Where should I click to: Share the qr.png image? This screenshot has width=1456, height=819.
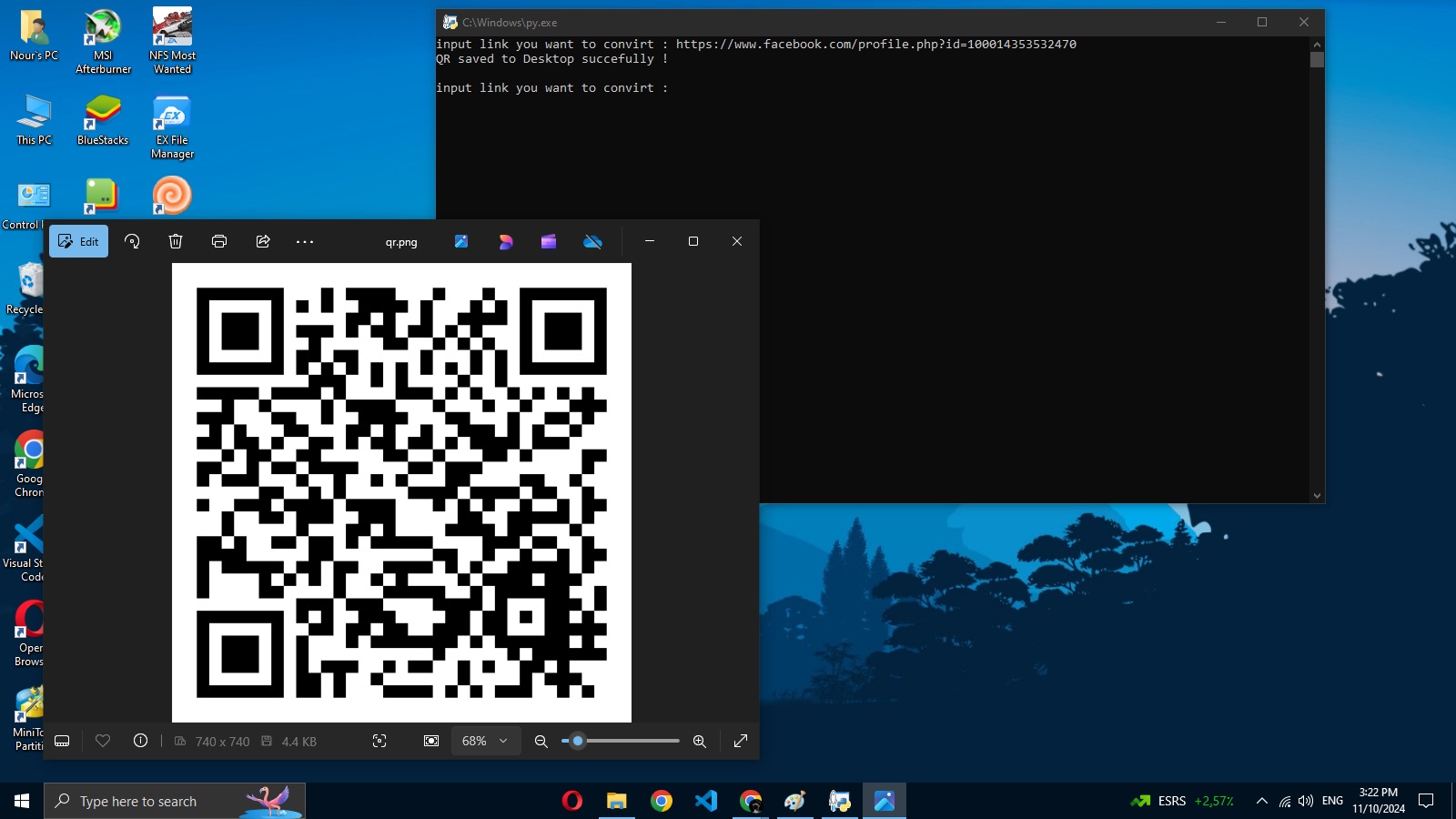tap(263, 241)
